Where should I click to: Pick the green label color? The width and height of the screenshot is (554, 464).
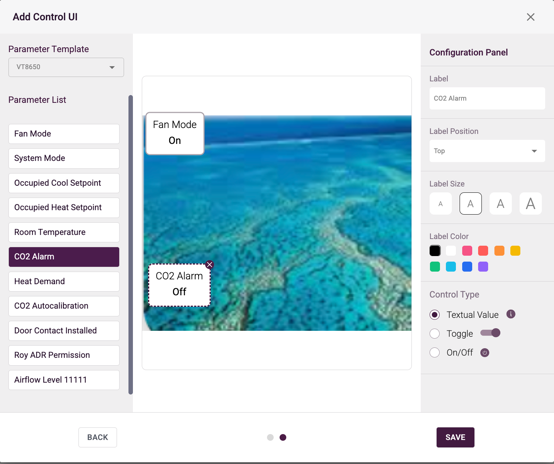pos(435,266)
